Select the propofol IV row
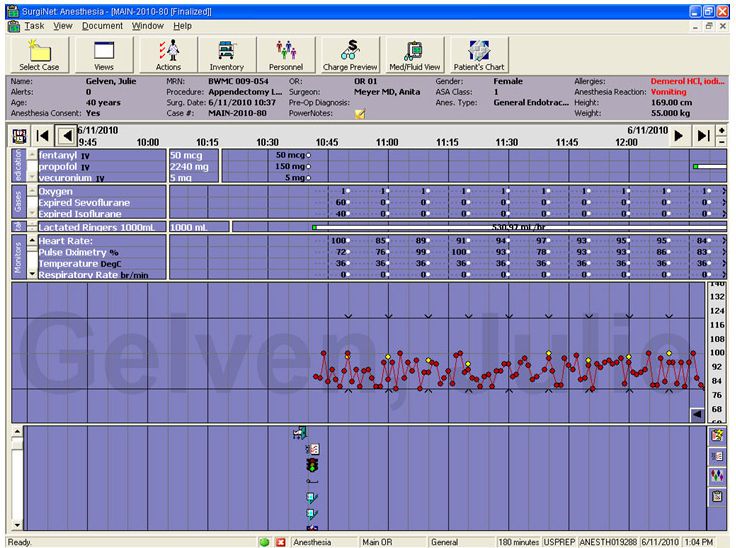Image resolution: width=736 pixels, height=548 pixels. [x=102, y=166]
